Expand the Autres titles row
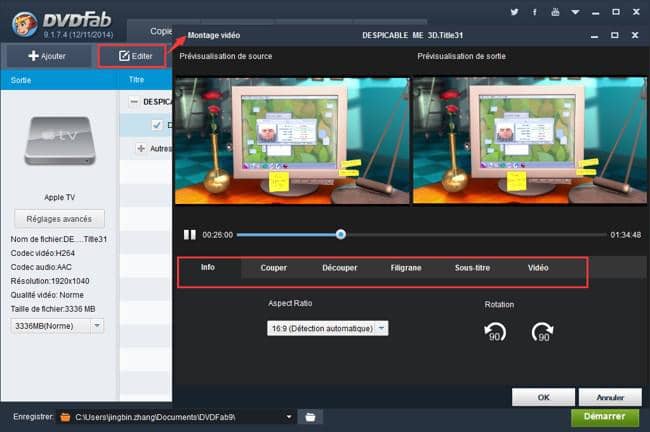This screenshot has height=432, width=650. pos(141,148)
